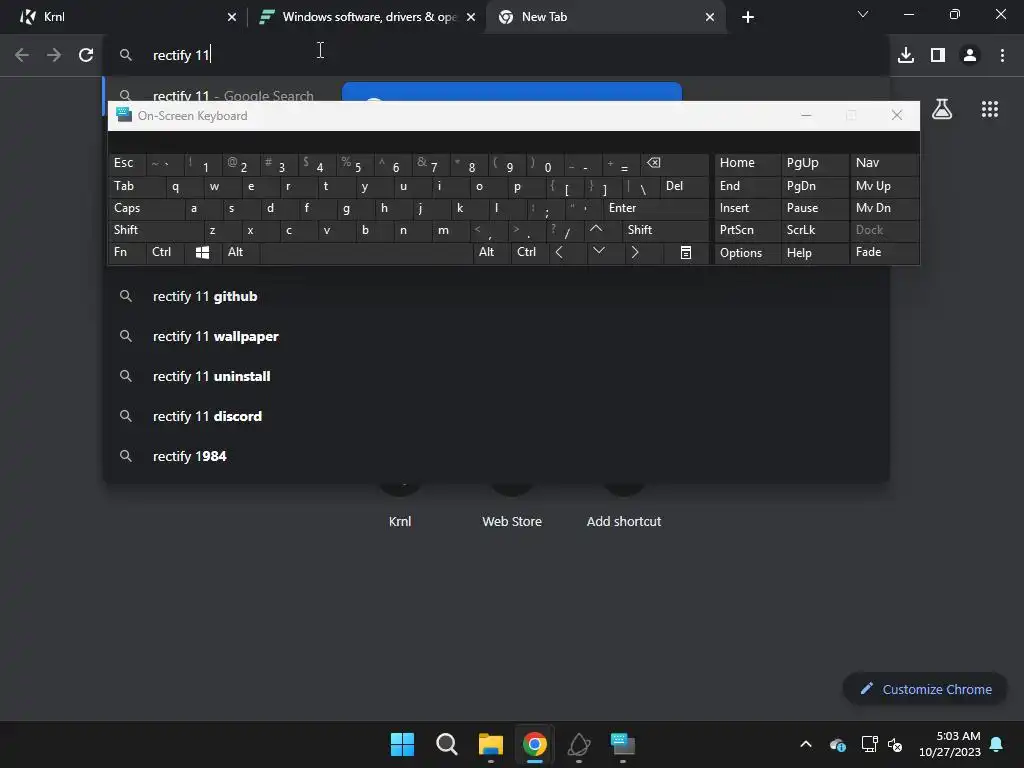The width and height of the screenshot is (1024, 768).
Task: Open Windows Start button in taskbar
Action: (x=402, y=744)
